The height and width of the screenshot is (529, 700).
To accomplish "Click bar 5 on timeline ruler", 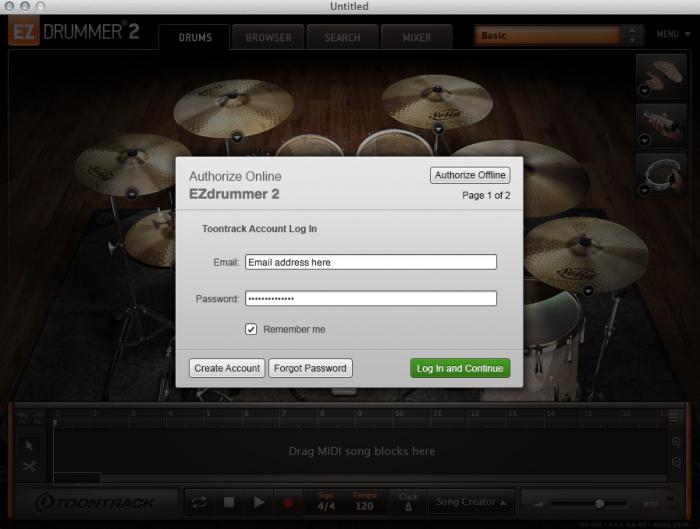I will tap(208, 413).
